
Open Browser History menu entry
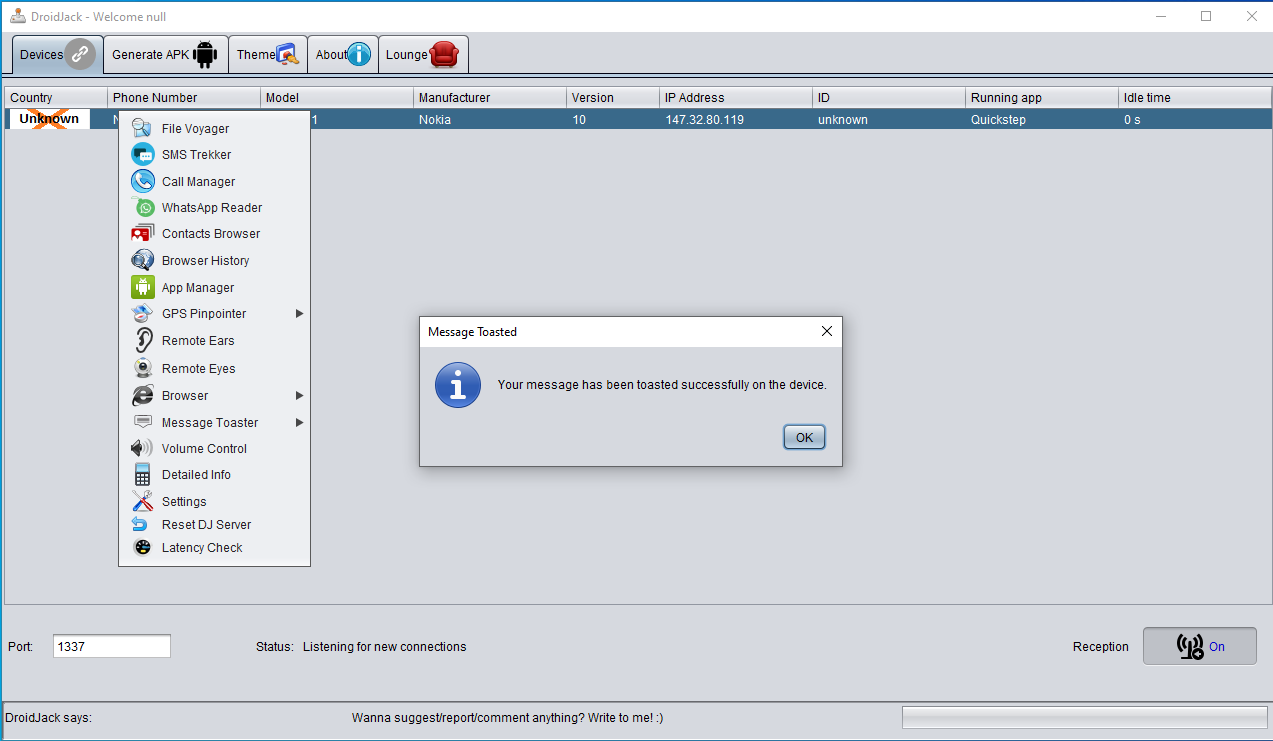pyautogui.click(x=214, y=260)
